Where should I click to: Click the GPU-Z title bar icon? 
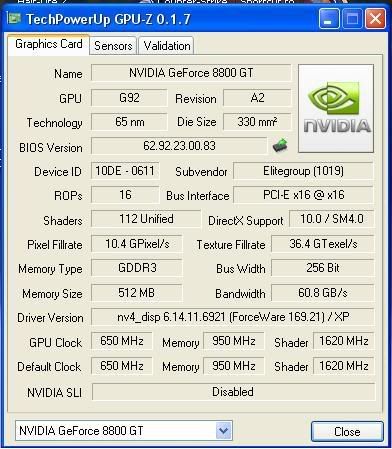point(14,18)
